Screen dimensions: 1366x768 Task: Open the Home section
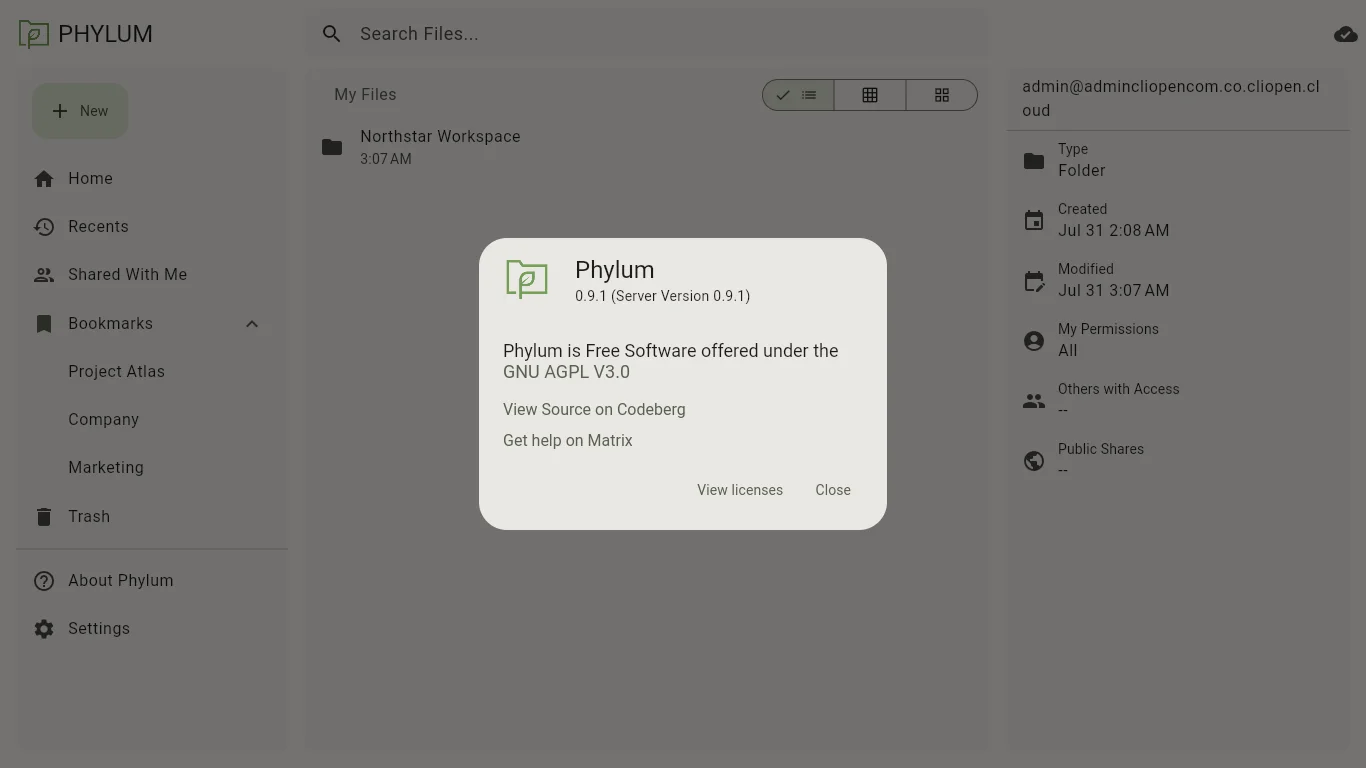tap(152, 179)
